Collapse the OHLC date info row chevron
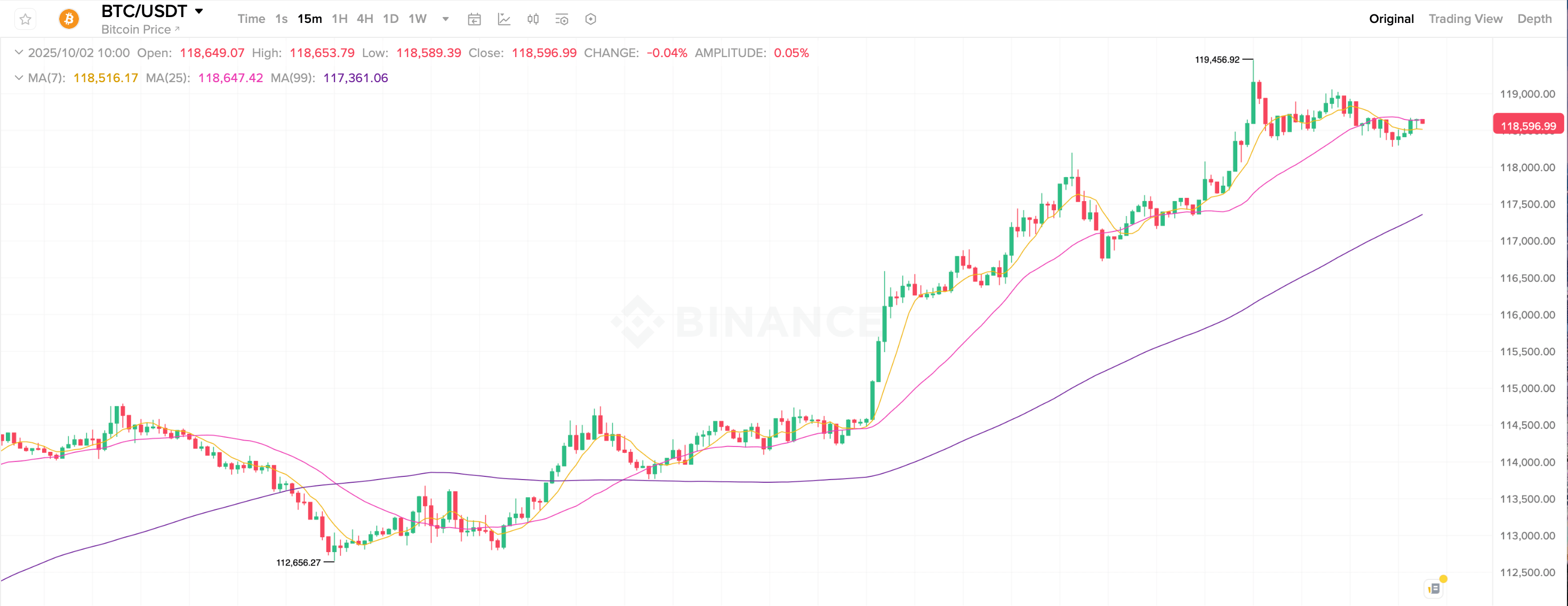 (x=19, y=52)
